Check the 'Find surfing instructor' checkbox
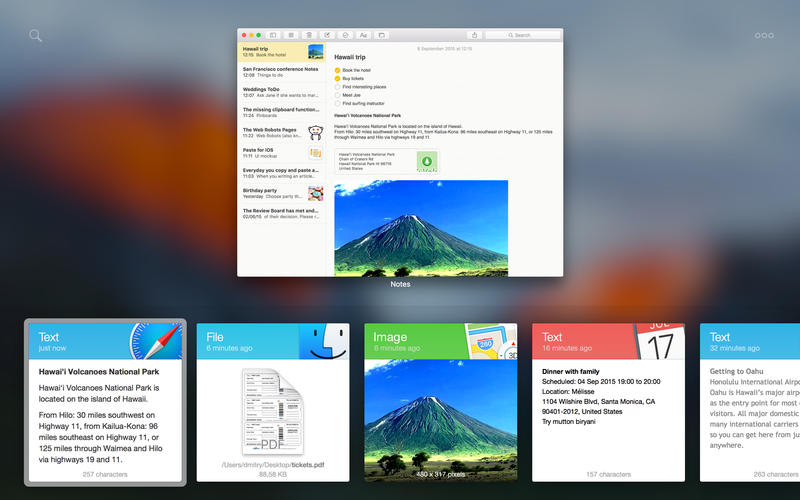Image resolution: width=800 pixels, height=500 pixels. 338,103
